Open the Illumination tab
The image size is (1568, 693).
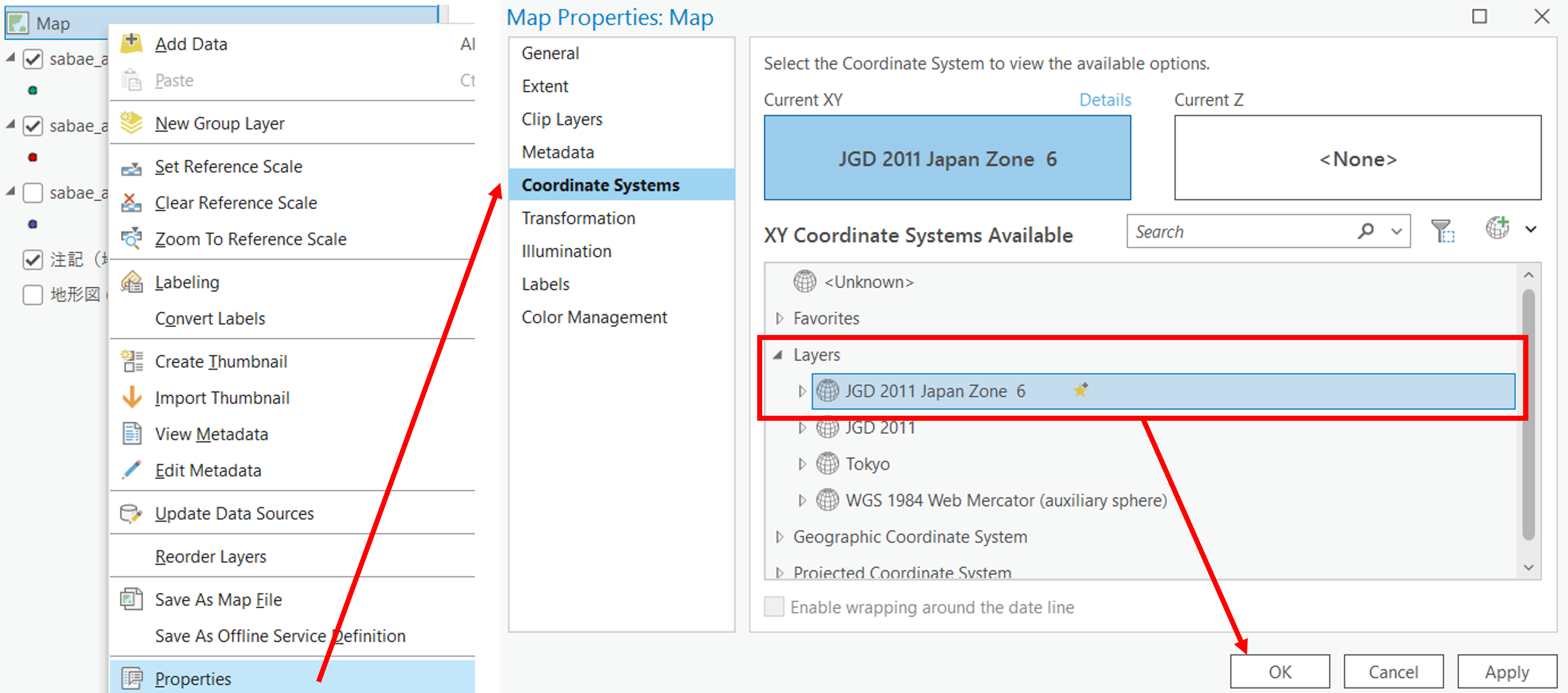click(x=622, y=251)
